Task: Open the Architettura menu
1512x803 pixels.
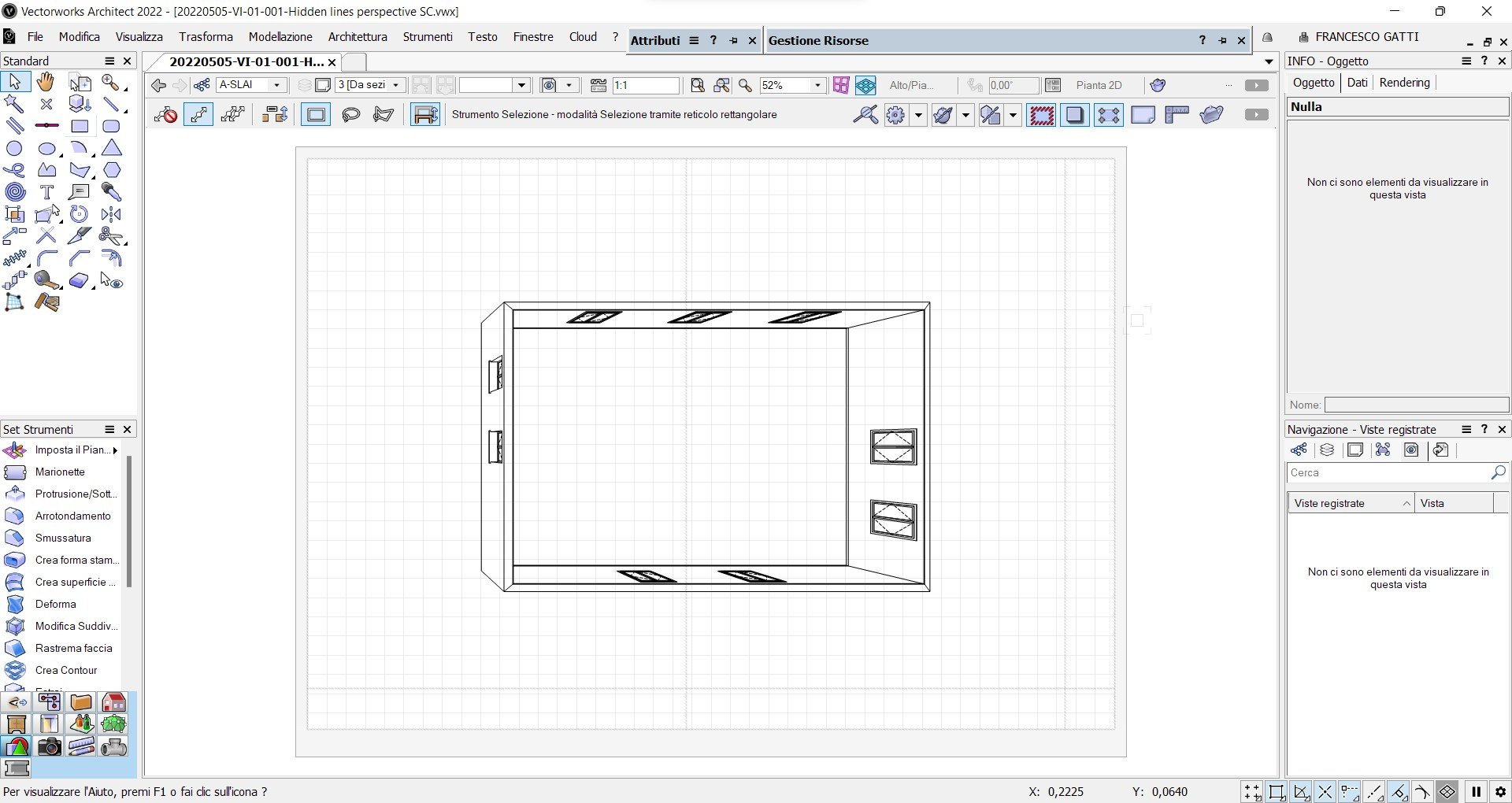Action: click(x=358, y=37)
